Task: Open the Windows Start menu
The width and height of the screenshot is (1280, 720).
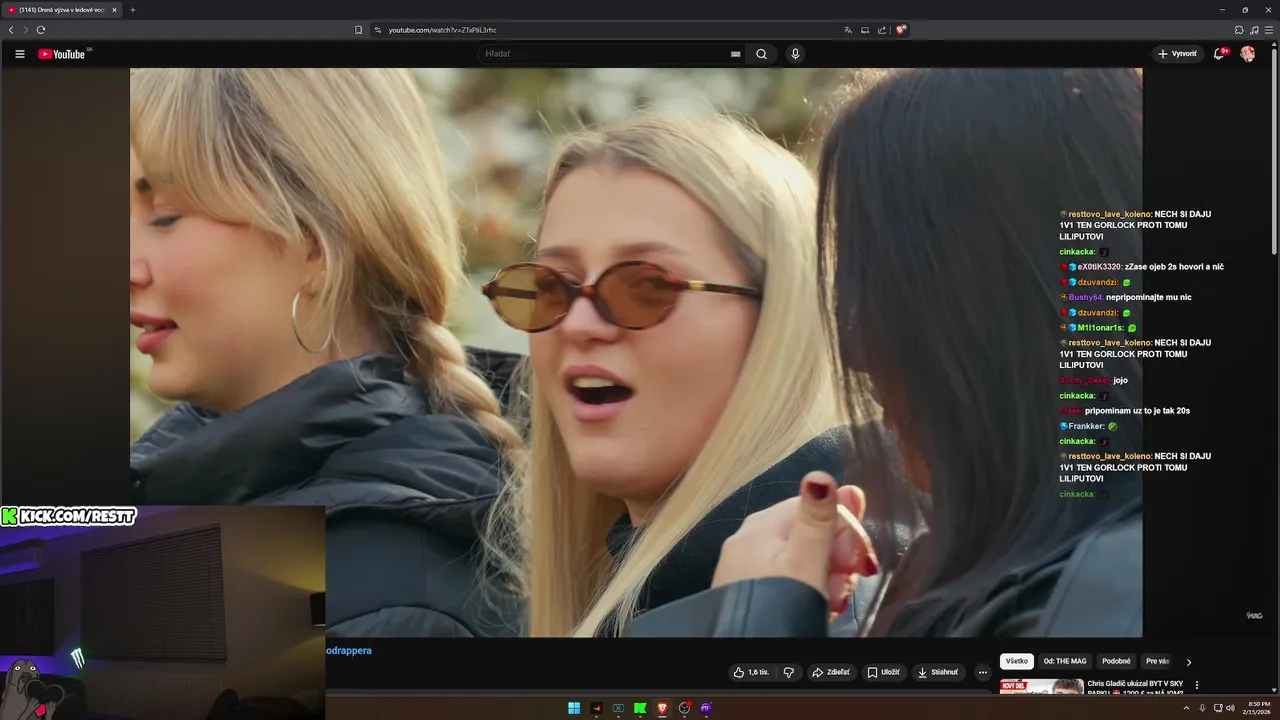Action: pos(574,708)
